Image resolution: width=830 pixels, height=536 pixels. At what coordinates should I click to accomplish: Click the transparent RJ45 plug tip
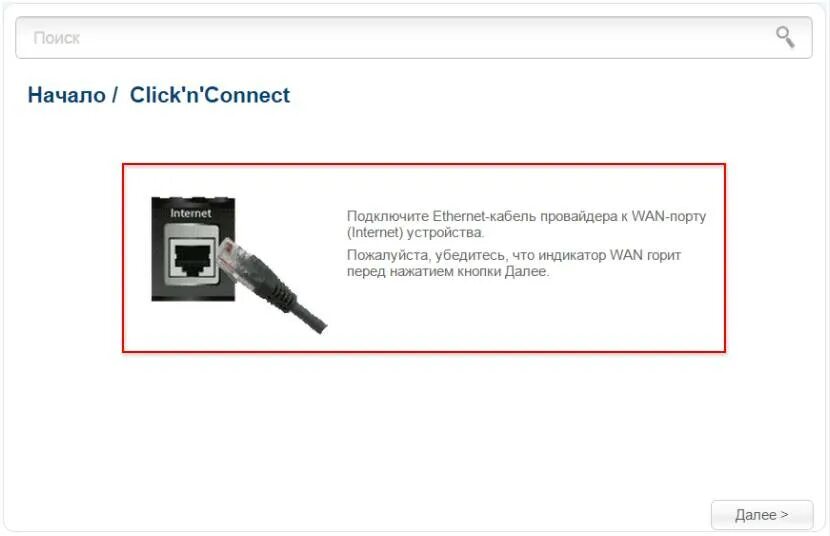[x=231, y=256]
